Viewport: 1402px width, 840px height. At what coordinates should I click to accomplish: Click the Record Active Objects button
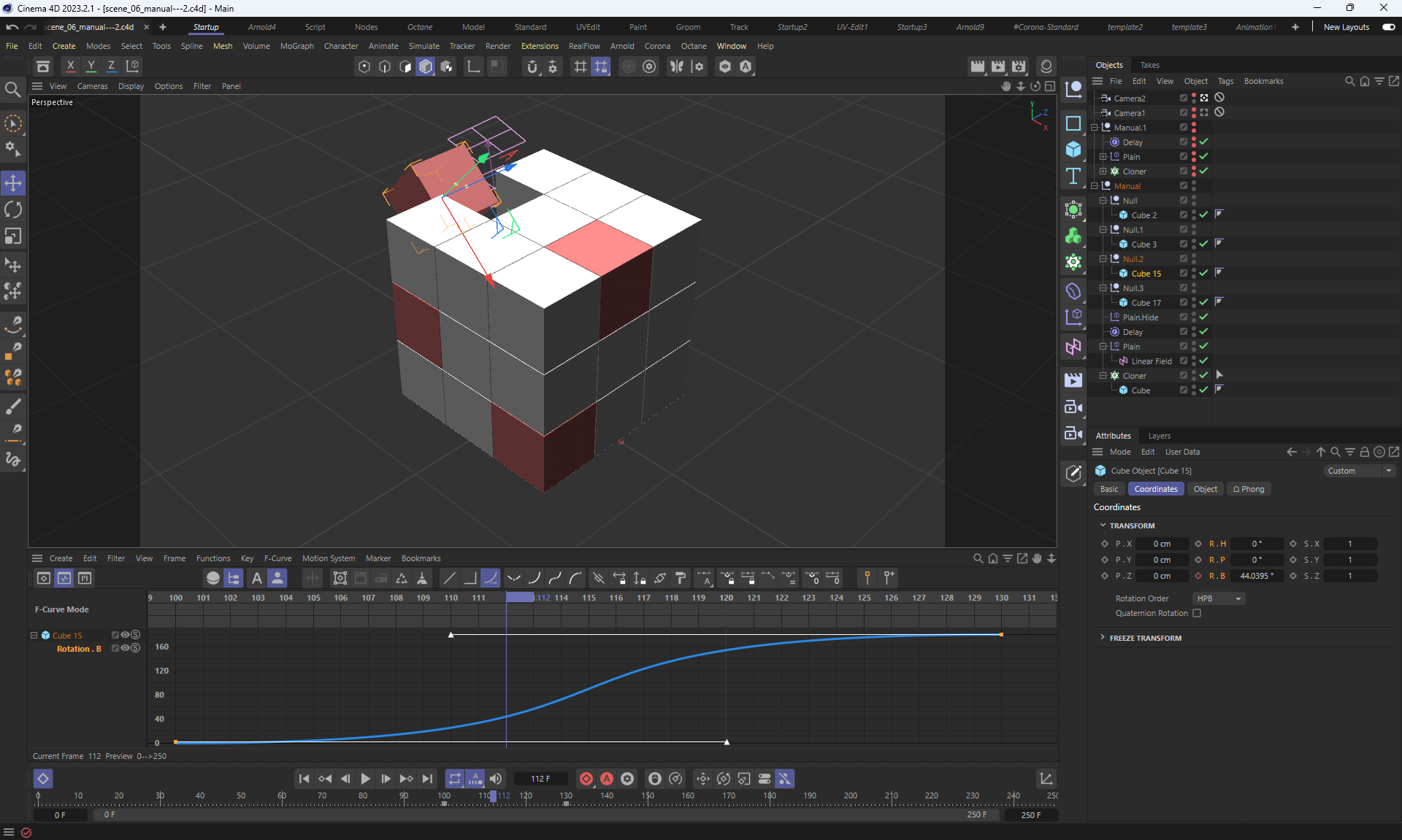(586, 779)
